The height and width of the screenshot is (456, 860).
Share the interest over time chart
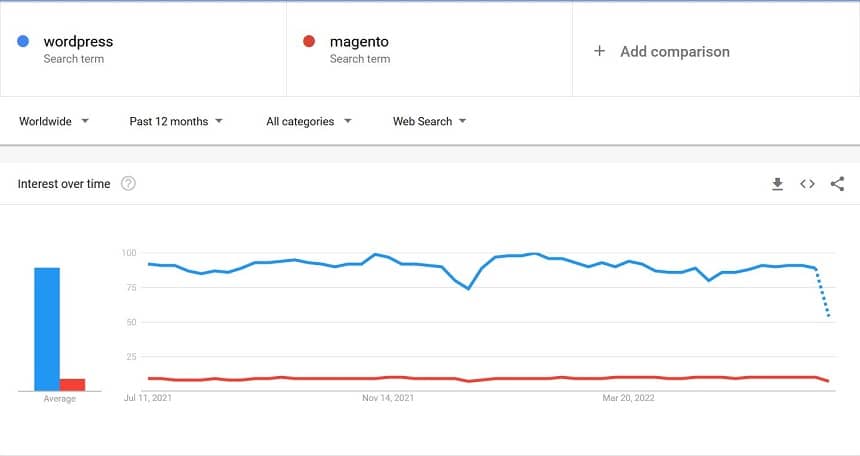tap(837, 184)
